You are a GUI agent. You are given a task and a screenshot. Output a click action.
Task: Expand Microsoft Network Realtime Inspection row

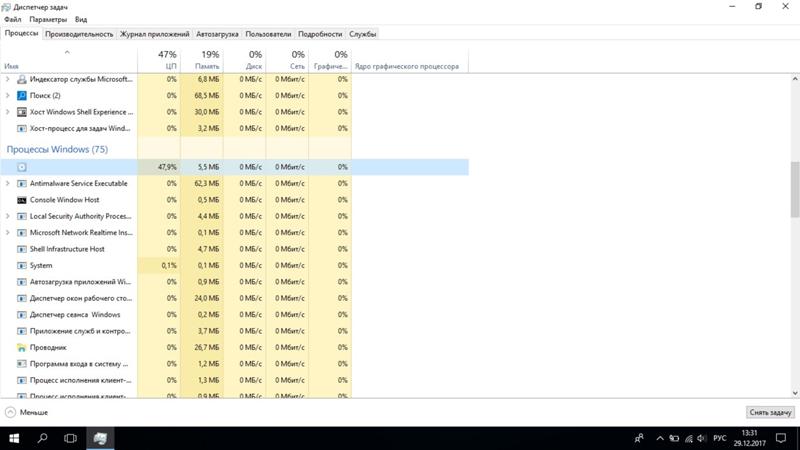point(8,233)
